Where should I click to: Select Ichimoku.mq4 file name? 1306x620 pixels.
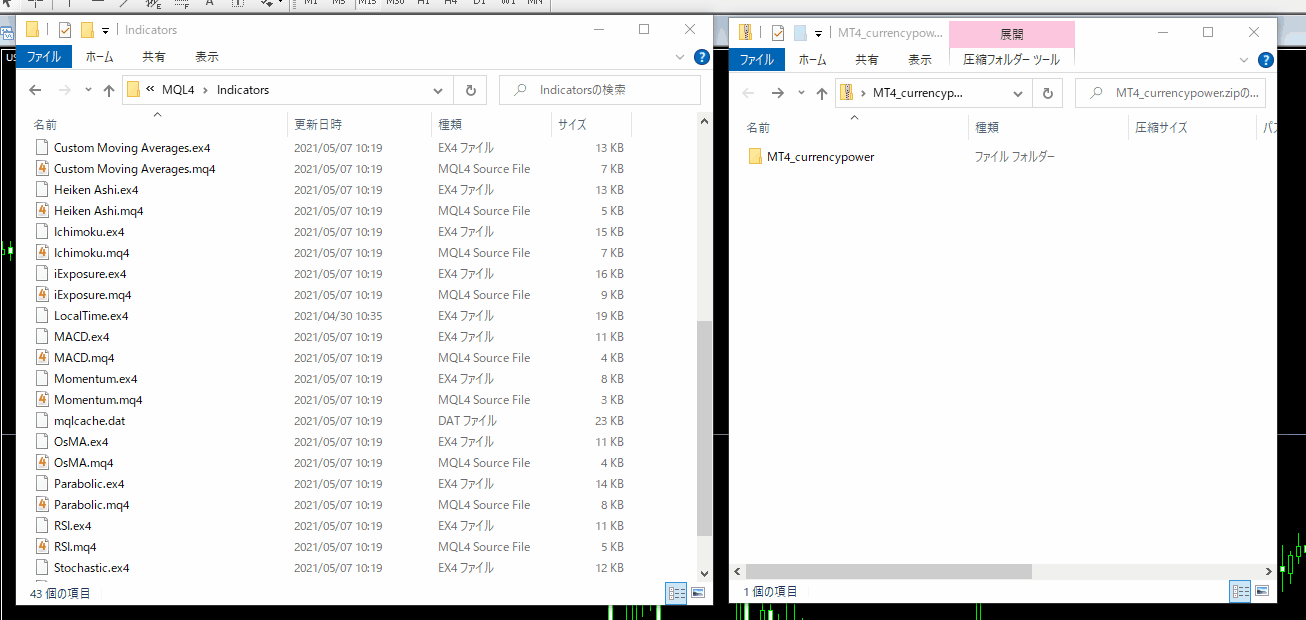(92, 253)
